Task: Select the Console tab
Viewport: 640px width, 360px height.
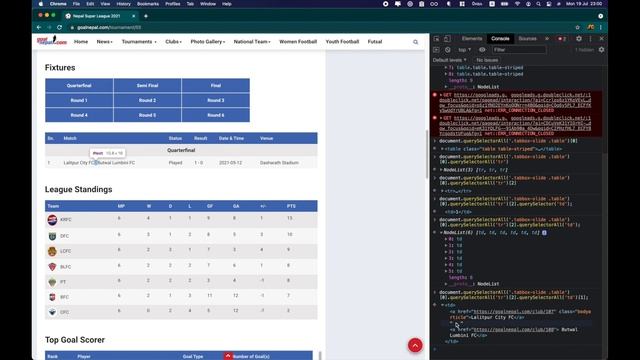Action: pos(500,39)
